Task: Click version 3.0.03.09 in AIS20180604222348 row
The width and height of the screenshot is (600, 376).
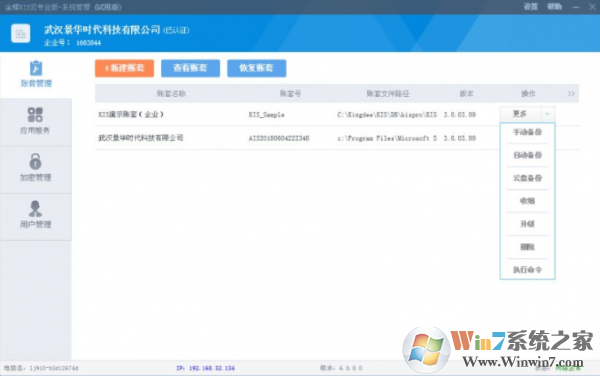Action: pos(460,138)
